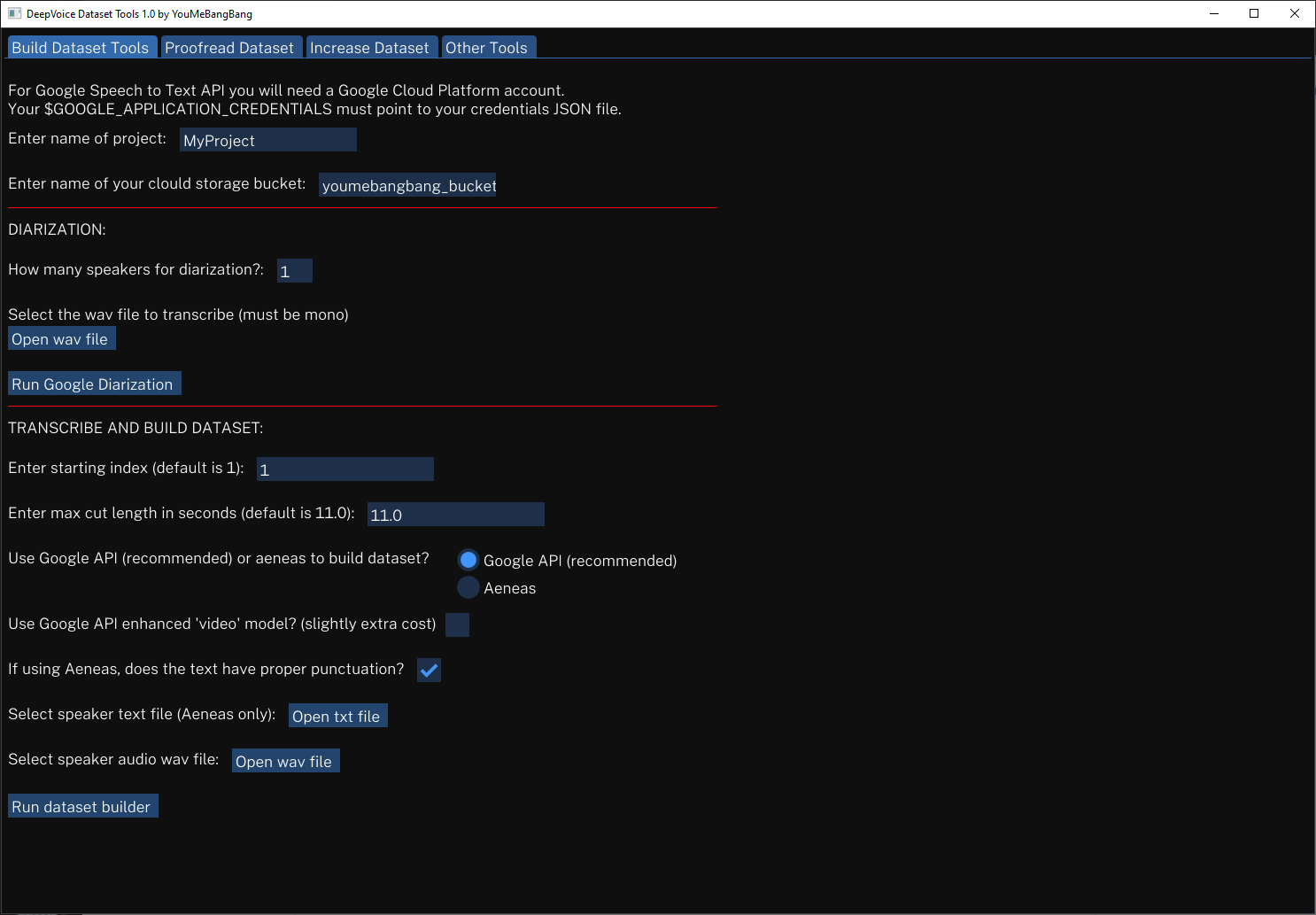Click Run dataset builder

point(82,806)
